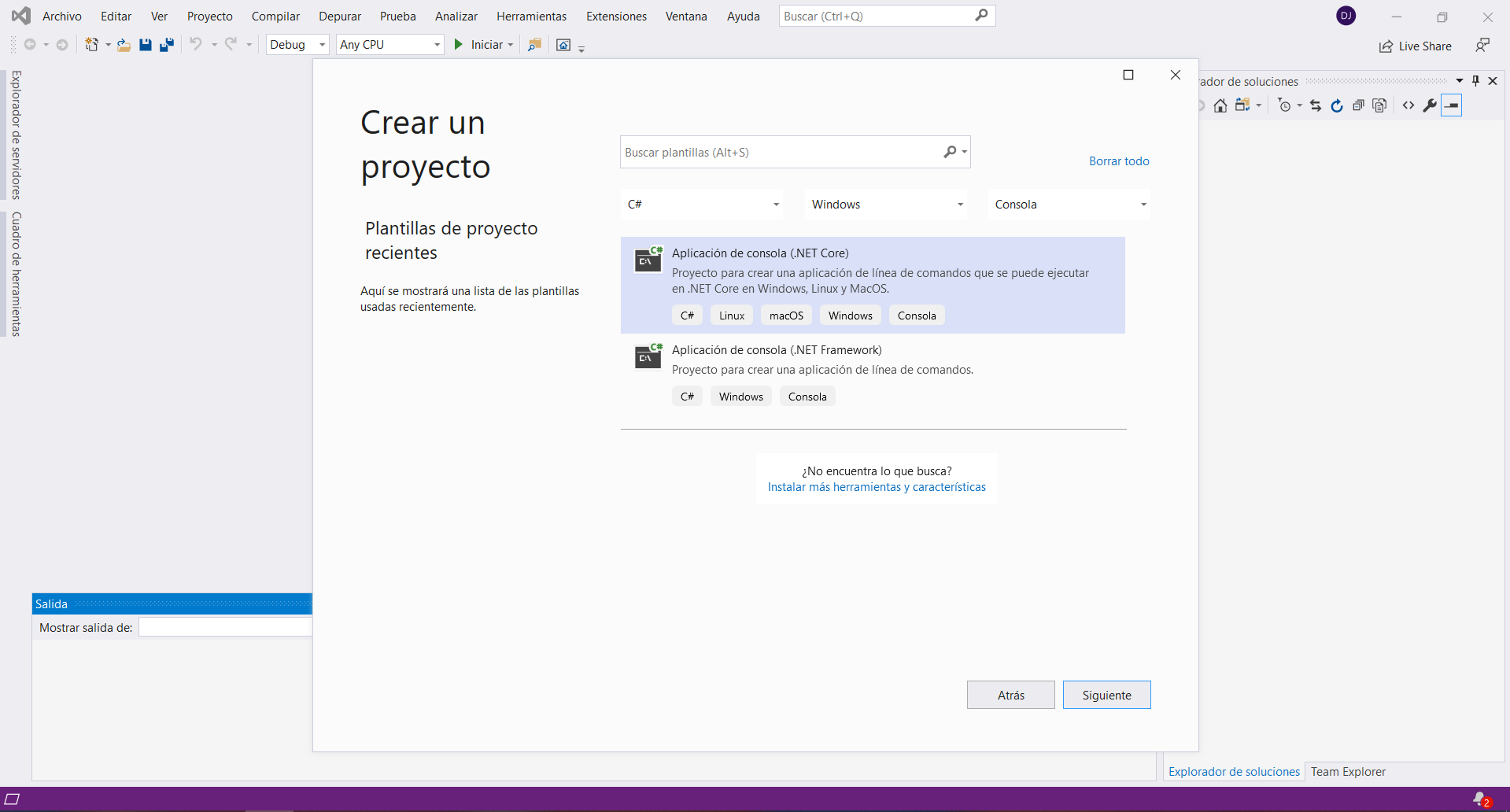Click the Collapse All icon in Solution Explorer
Viewport: 1510px width, 812px height.
[x=1357, y=105]
